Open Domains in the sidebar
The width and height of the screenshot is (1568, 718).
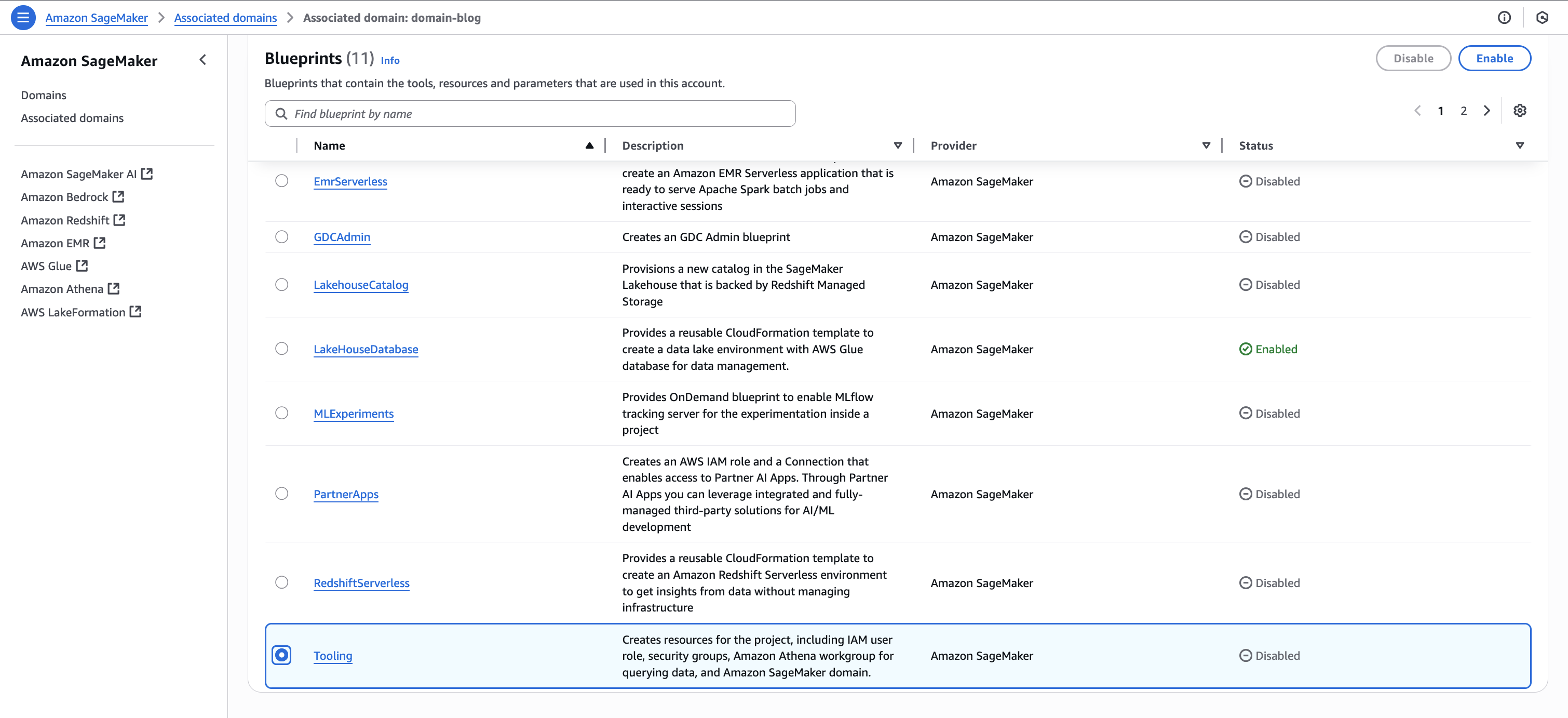tap(43, 95)
